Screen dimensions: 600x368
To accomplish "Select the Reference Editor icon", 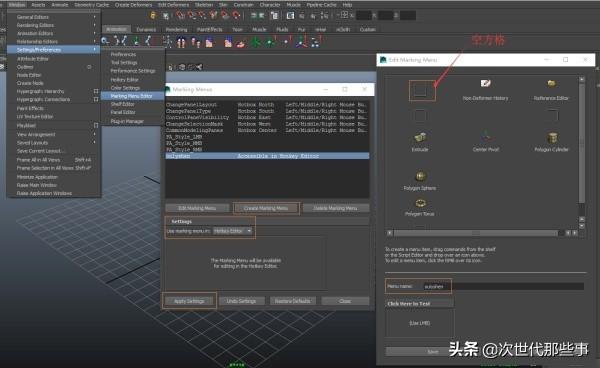I will click(x=551, y=83).
